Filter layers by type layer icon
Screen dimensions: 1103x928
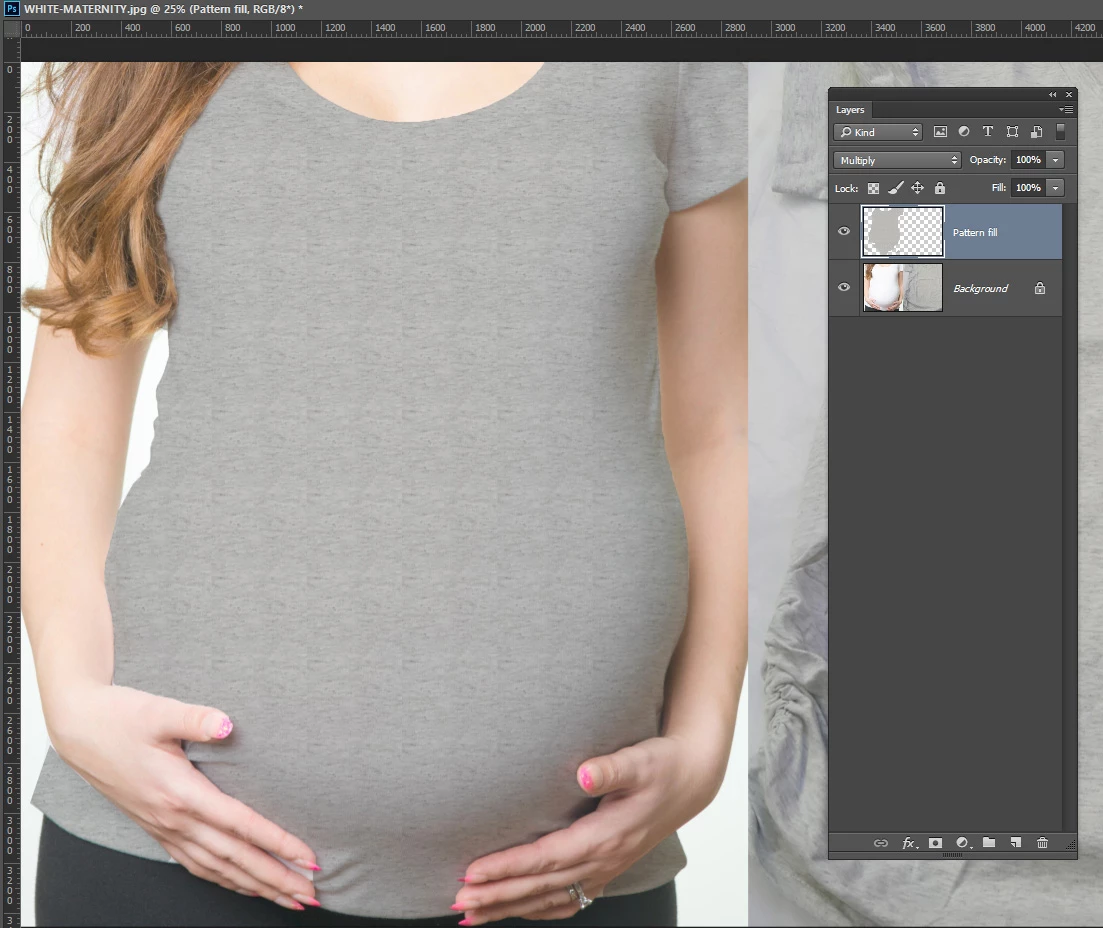tap(988, 132)
